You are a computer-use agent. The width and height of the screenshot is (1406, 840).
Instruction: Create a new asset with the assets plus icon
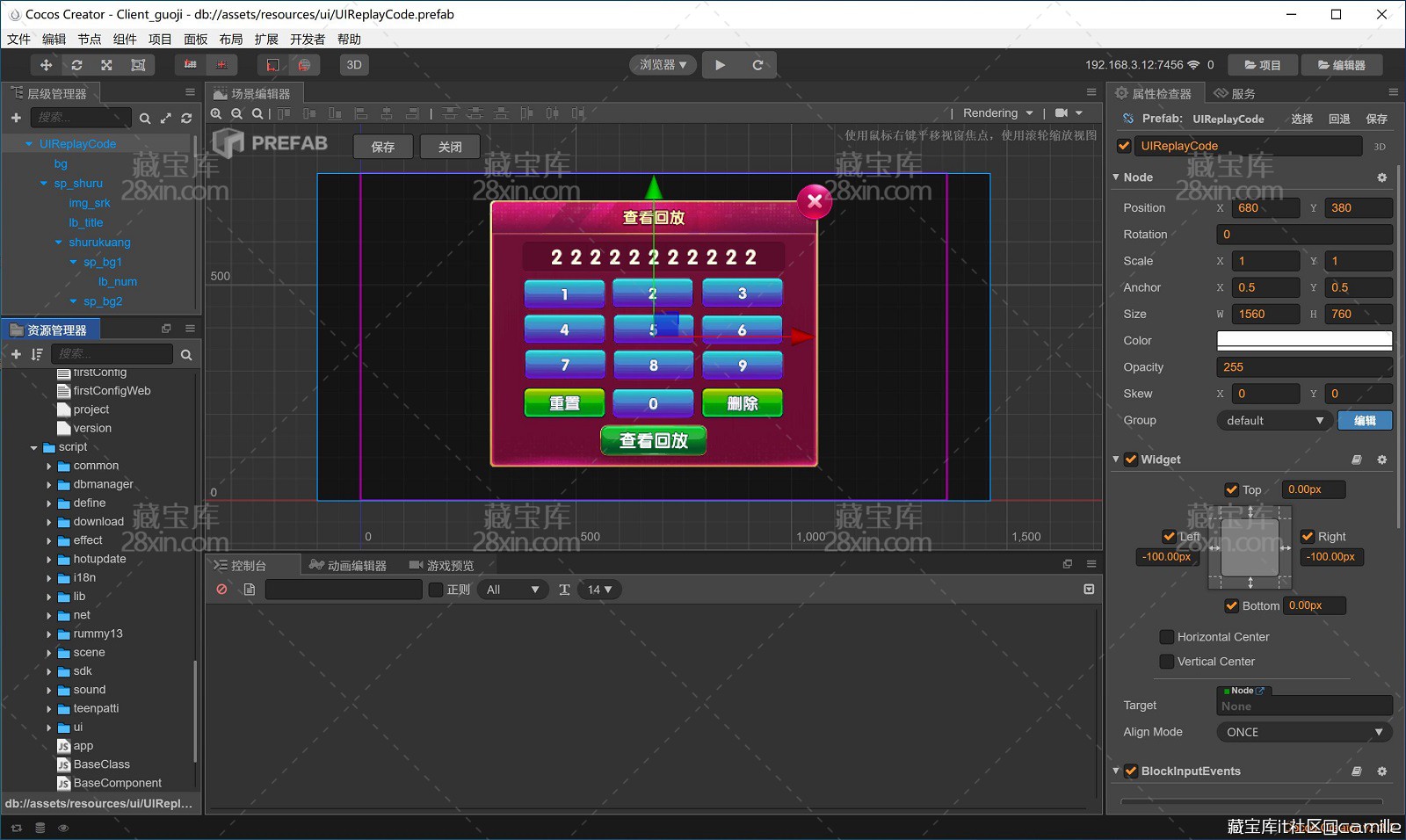16,354
